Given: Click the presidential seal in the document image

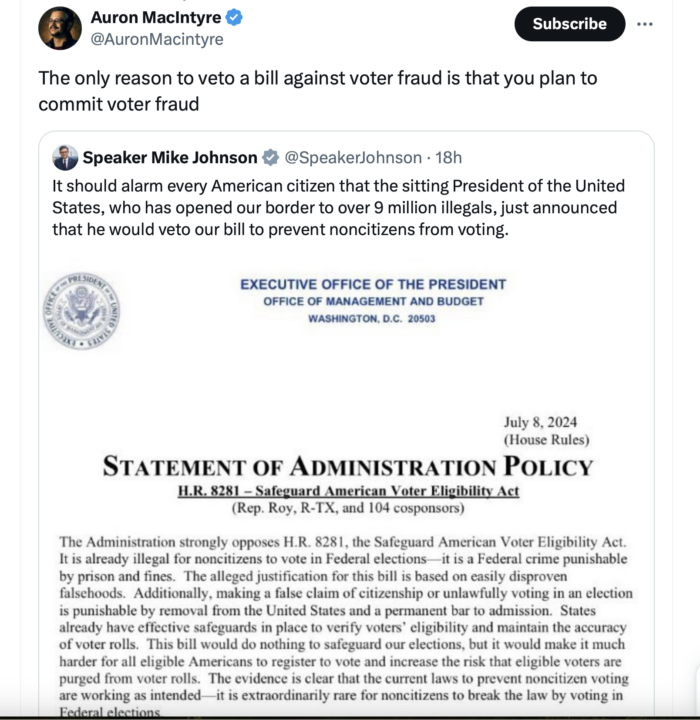Looking at the screenshot, I should [81, 311].
